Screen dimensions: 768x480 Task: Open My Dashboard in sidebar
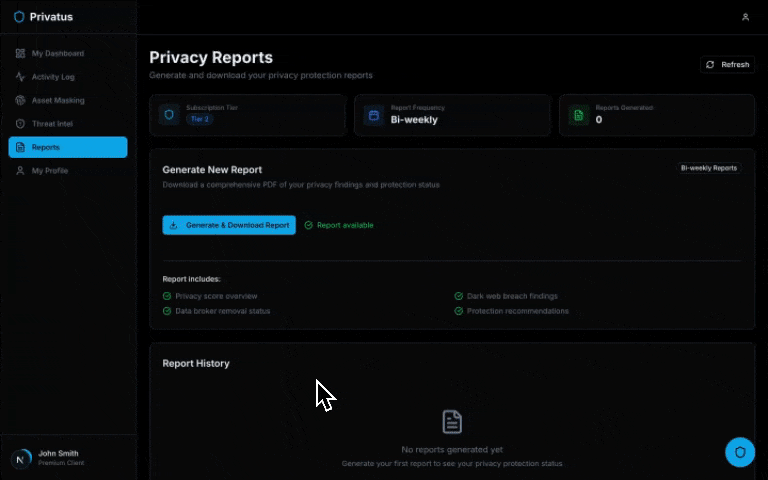pos(57,53)
